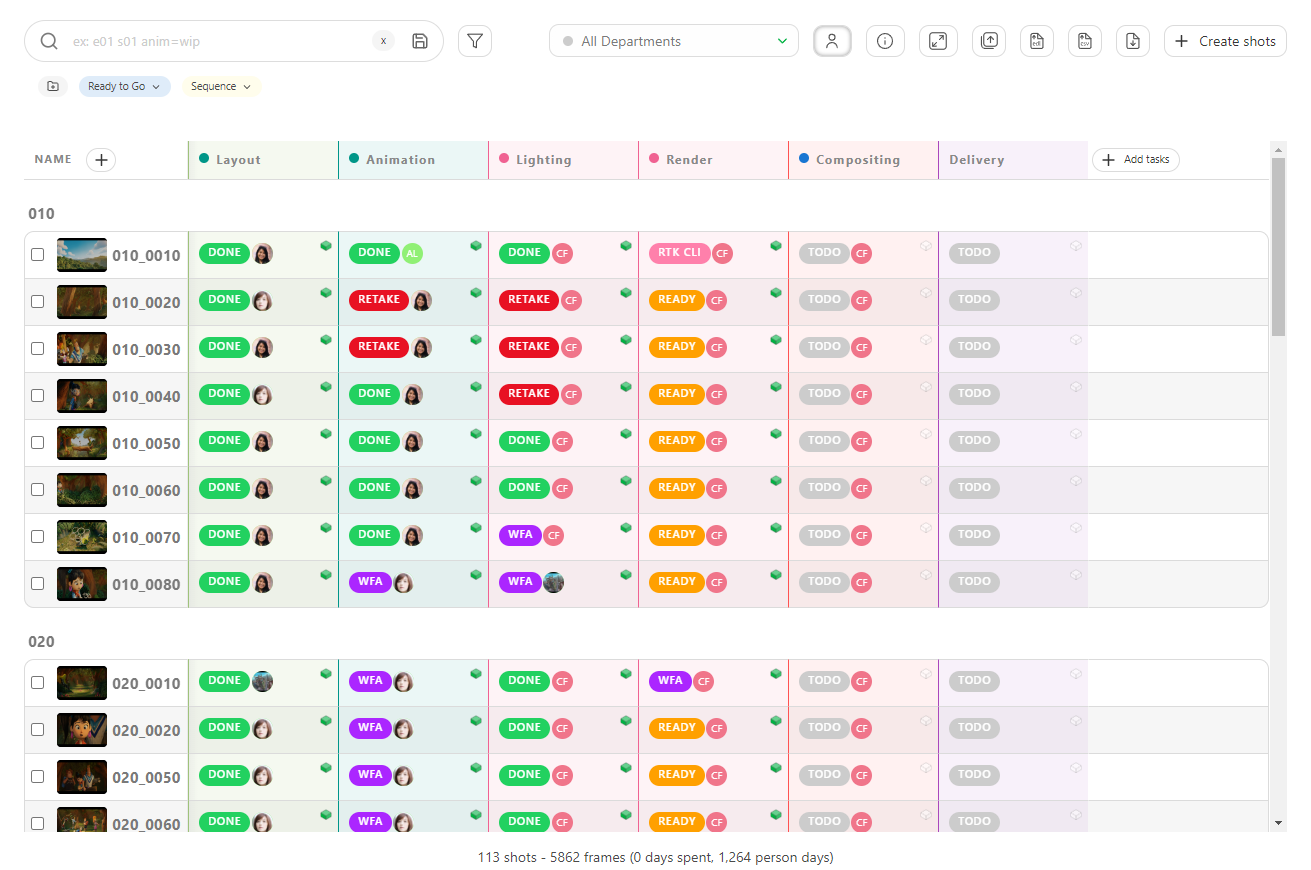The width and height of the screenshot is (1311, 870).
Task: Click assignee avatar in 010_0080 Lighting cell
Action: 553,582
